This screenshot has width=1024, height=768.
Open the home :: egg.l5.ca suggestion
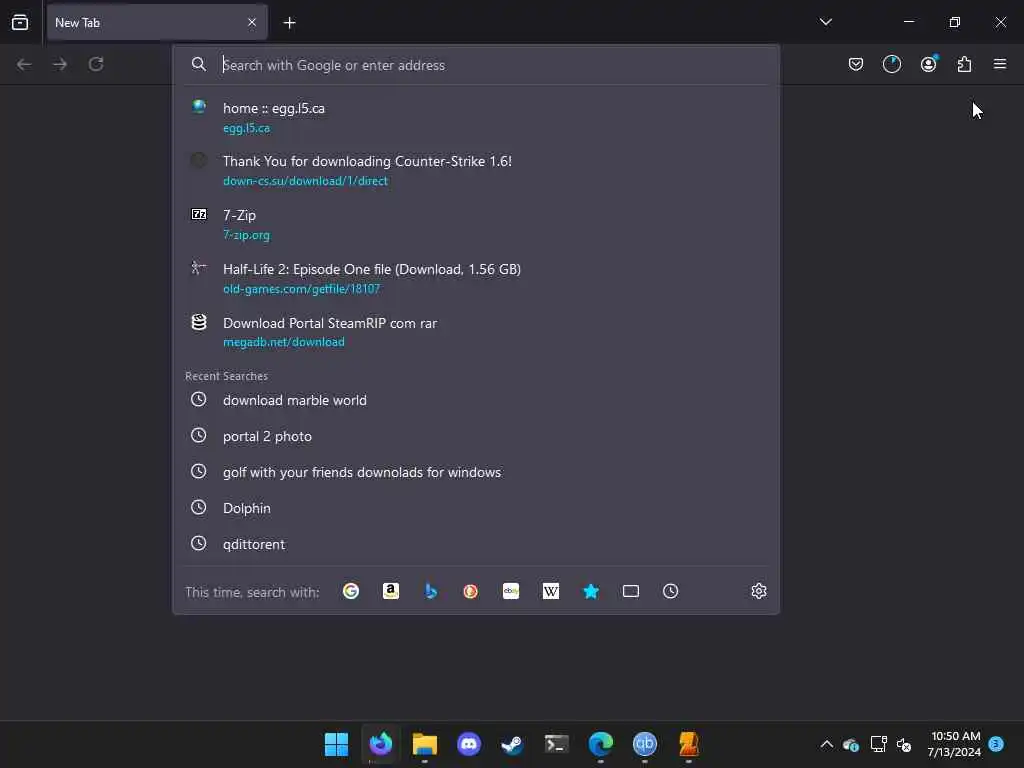(x=476, y=117)
